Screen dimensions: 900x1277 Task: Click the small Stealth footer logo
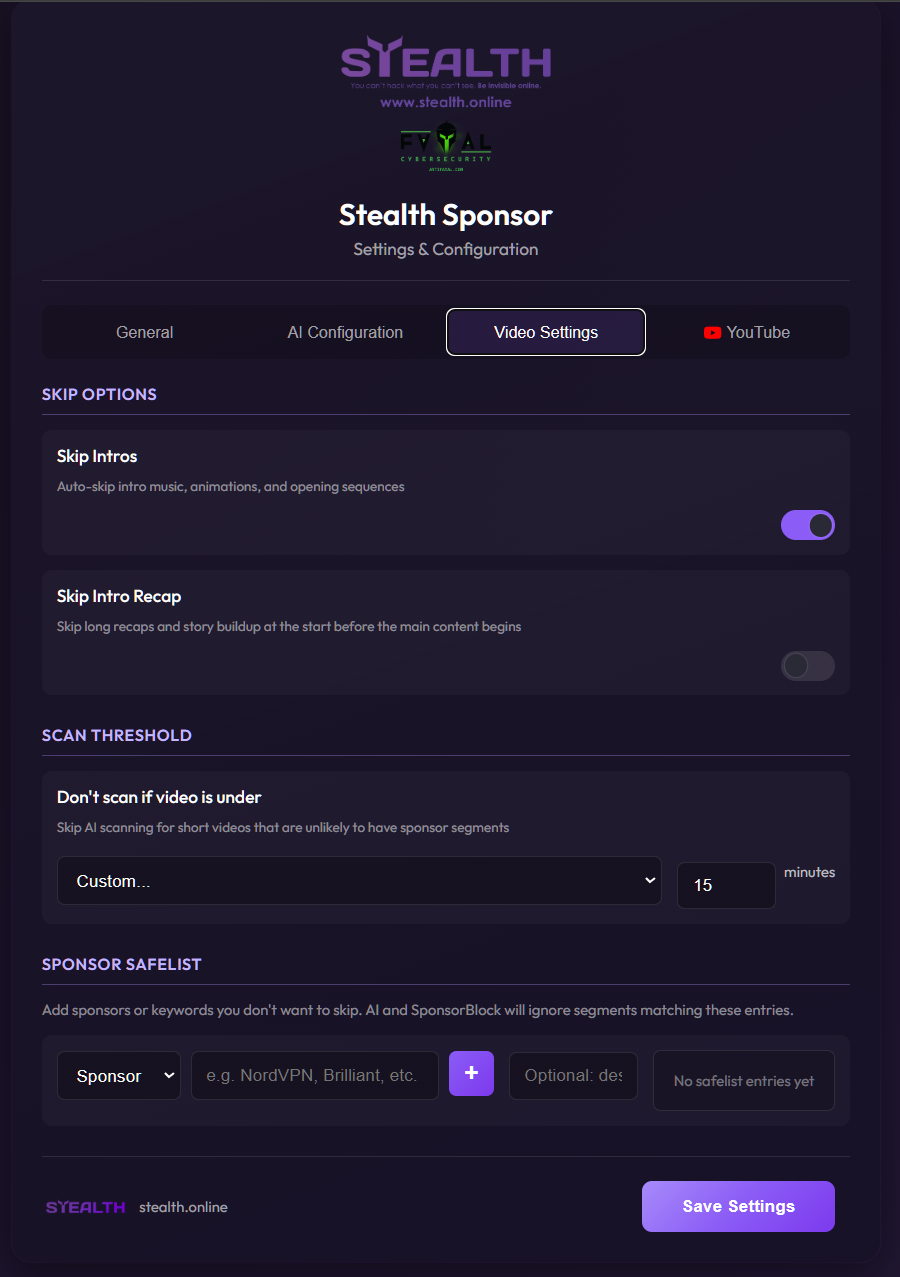(x=86, y=1207)
